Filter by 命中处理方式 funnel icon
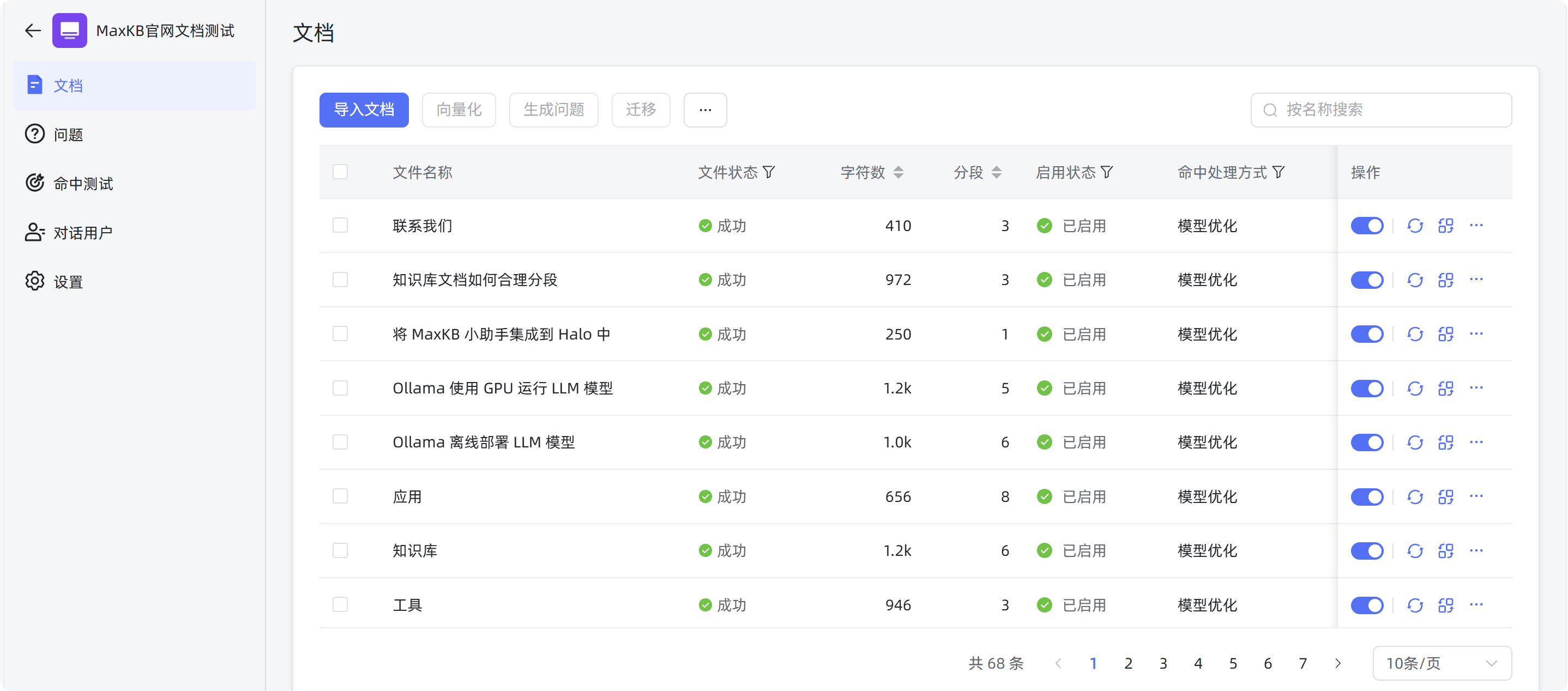This screenshot has width=1568, height=691. [1278, 172]
